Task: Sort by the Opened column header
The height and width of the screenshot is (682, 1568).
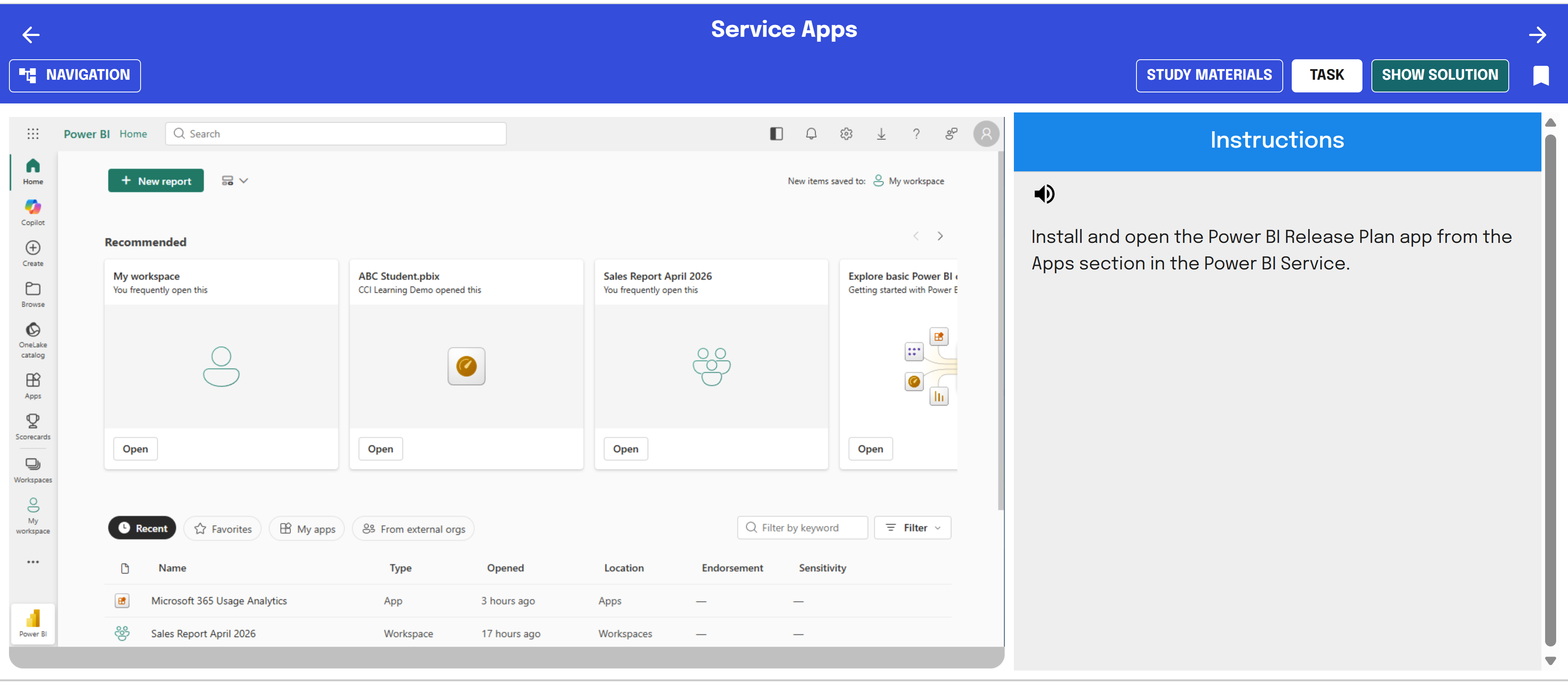Action: coord(505,568)
